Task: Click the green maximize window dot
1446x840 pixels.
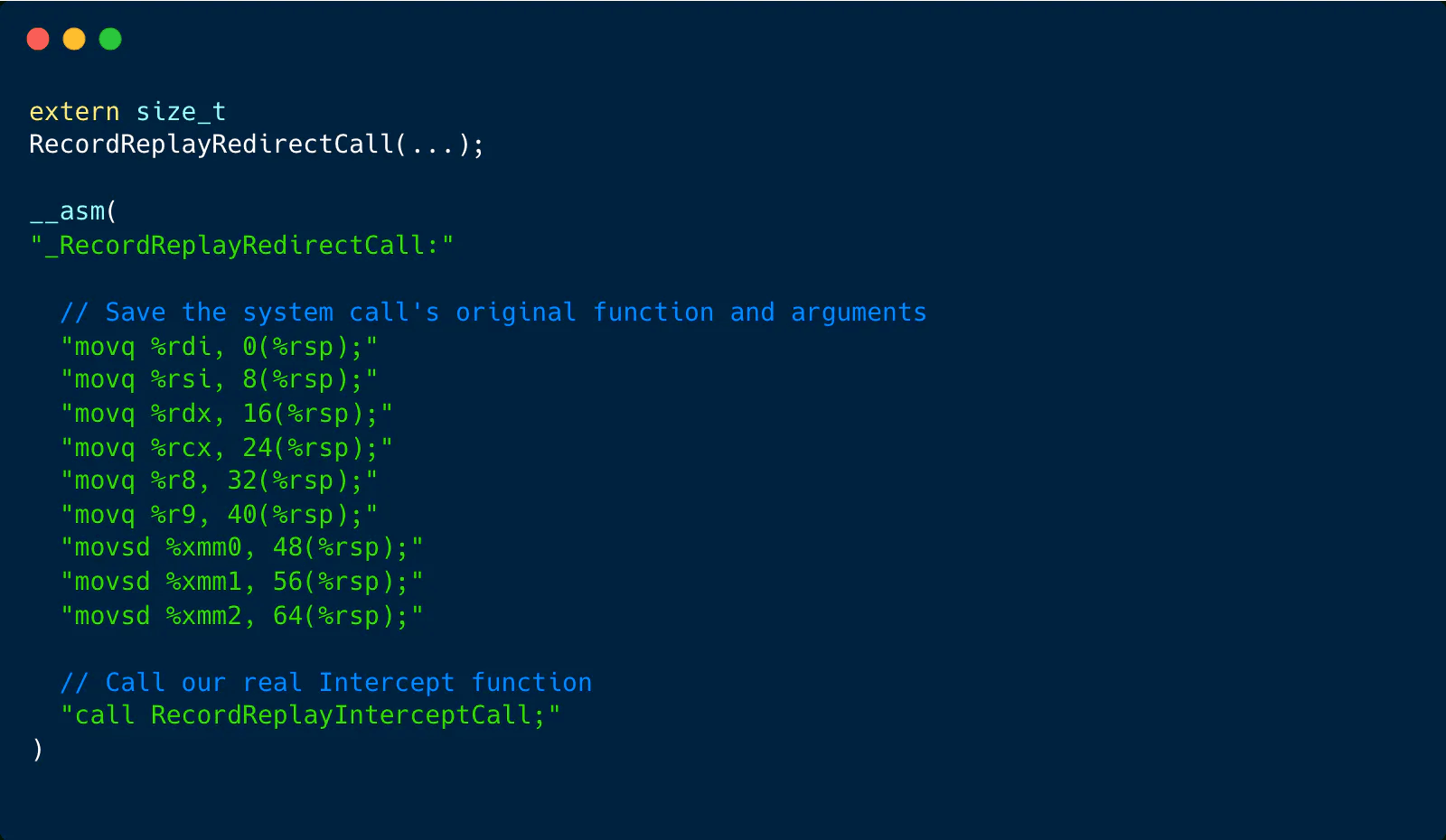Action: 110,39
